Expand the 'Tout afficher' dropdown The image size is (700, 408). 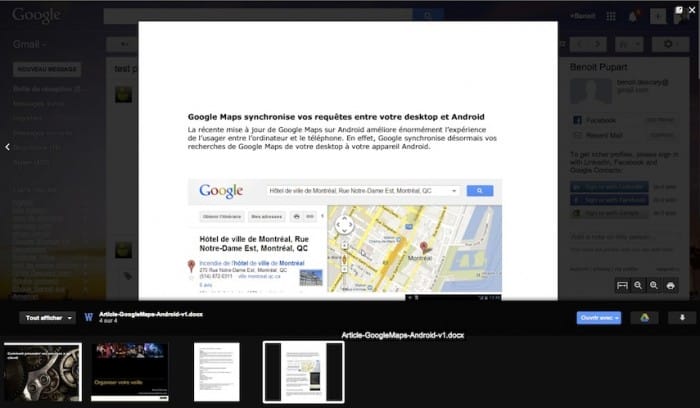click(47, 318)
